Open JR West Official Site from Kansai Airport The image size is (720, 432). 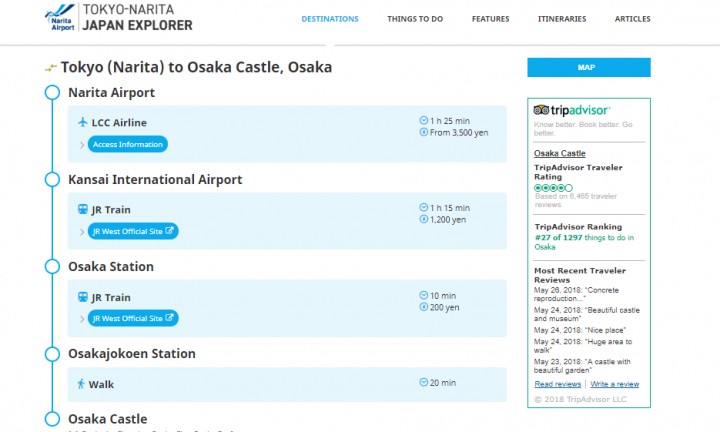pos(133,231)
